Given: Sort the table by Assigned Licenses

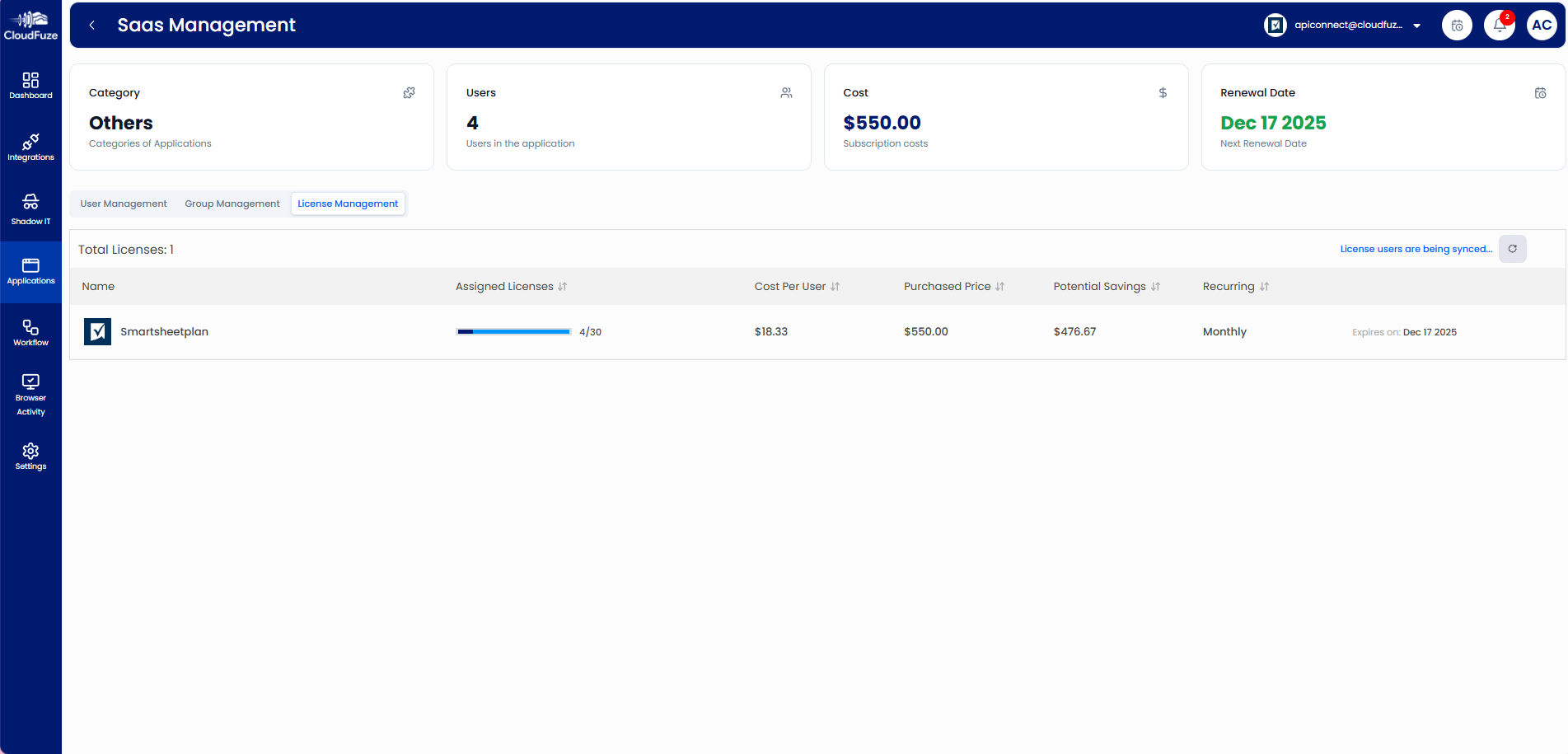Looking at the screenshot, I should (563, 286).
